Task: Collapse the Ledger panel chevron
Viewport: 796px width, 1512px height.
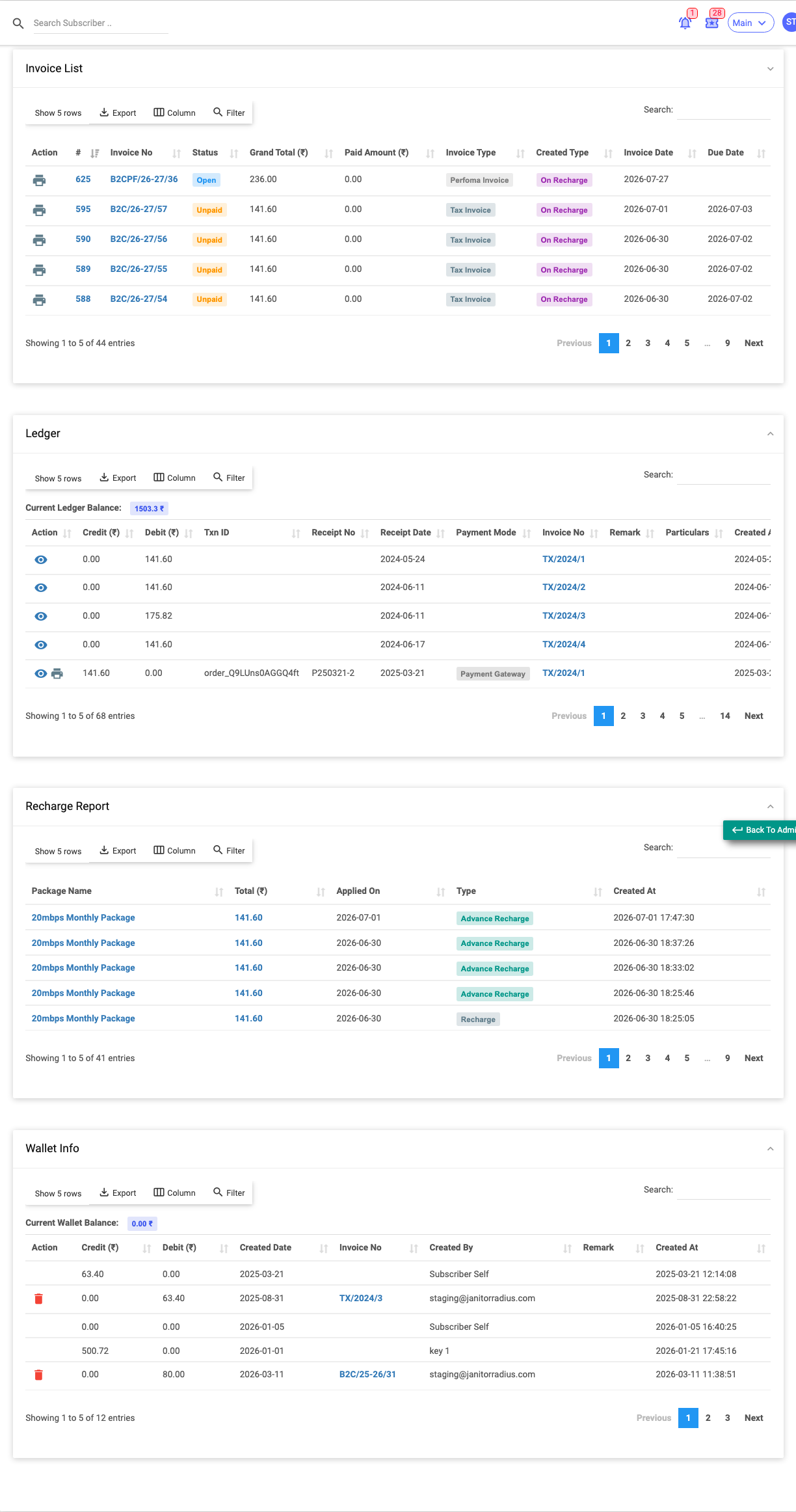Action: [770, 434]
